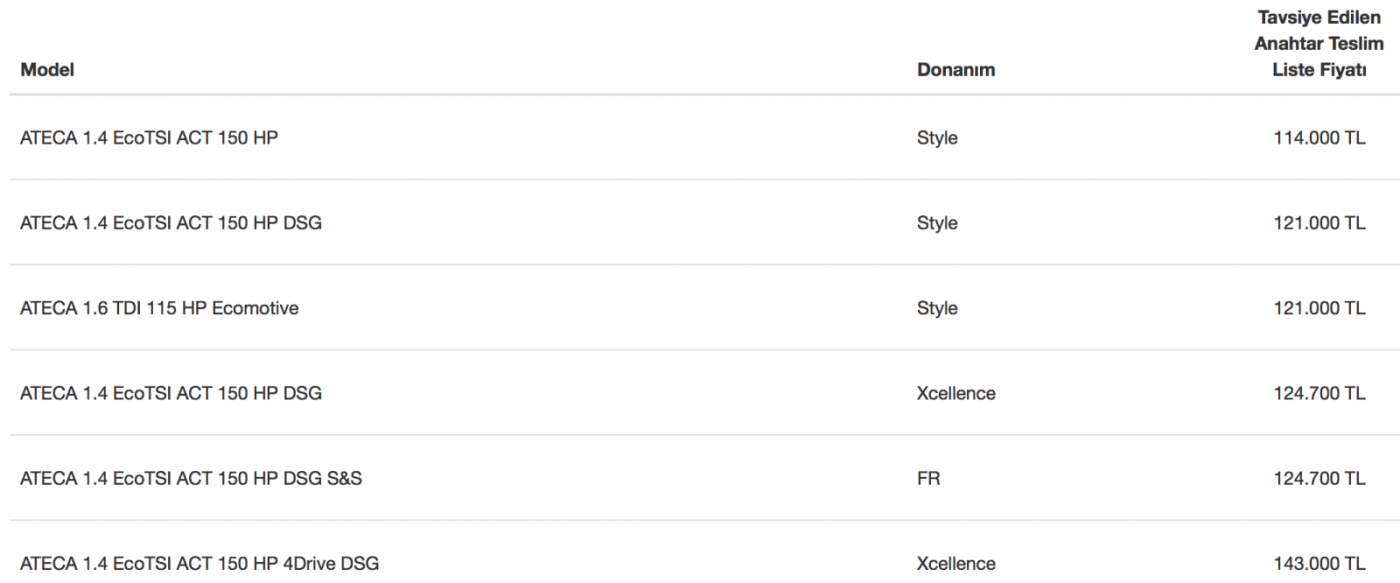Click Style trim in the 114.000 TL row

pos(937,138)
